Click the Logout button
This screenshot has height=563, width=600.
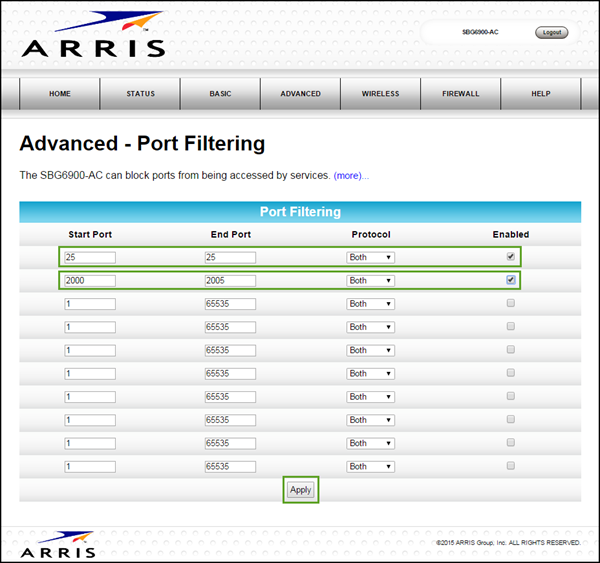(551, 33)
